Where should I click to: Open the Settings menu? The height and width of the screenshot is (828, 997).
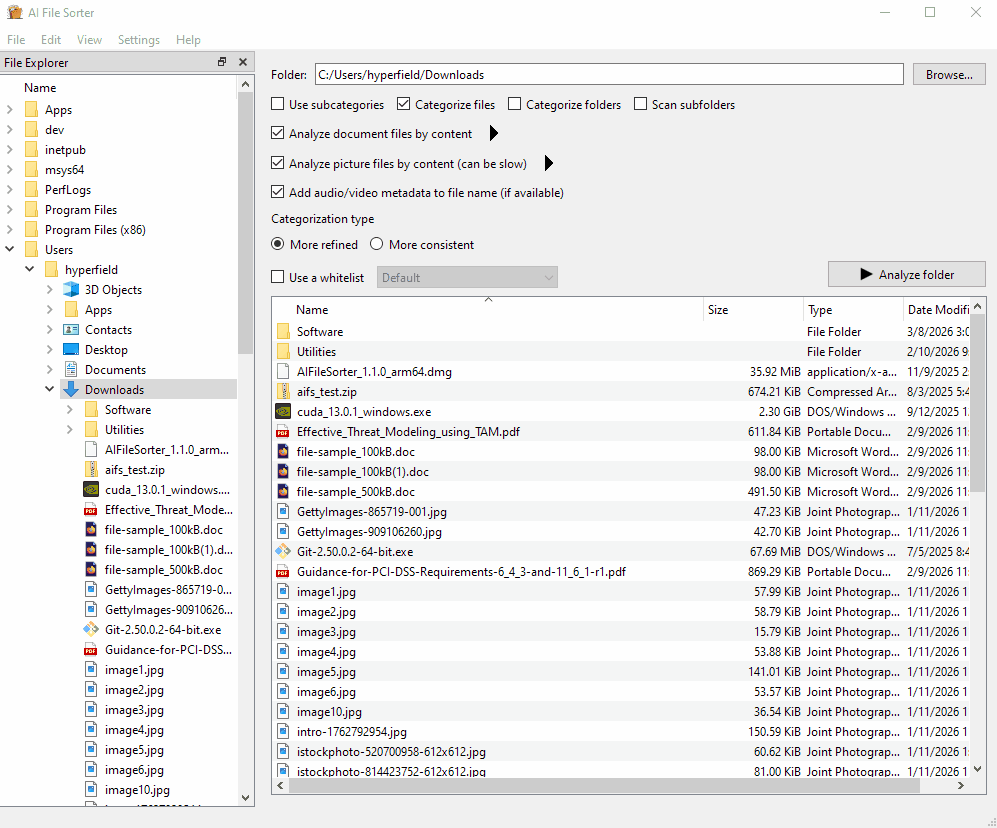[138, 40]
